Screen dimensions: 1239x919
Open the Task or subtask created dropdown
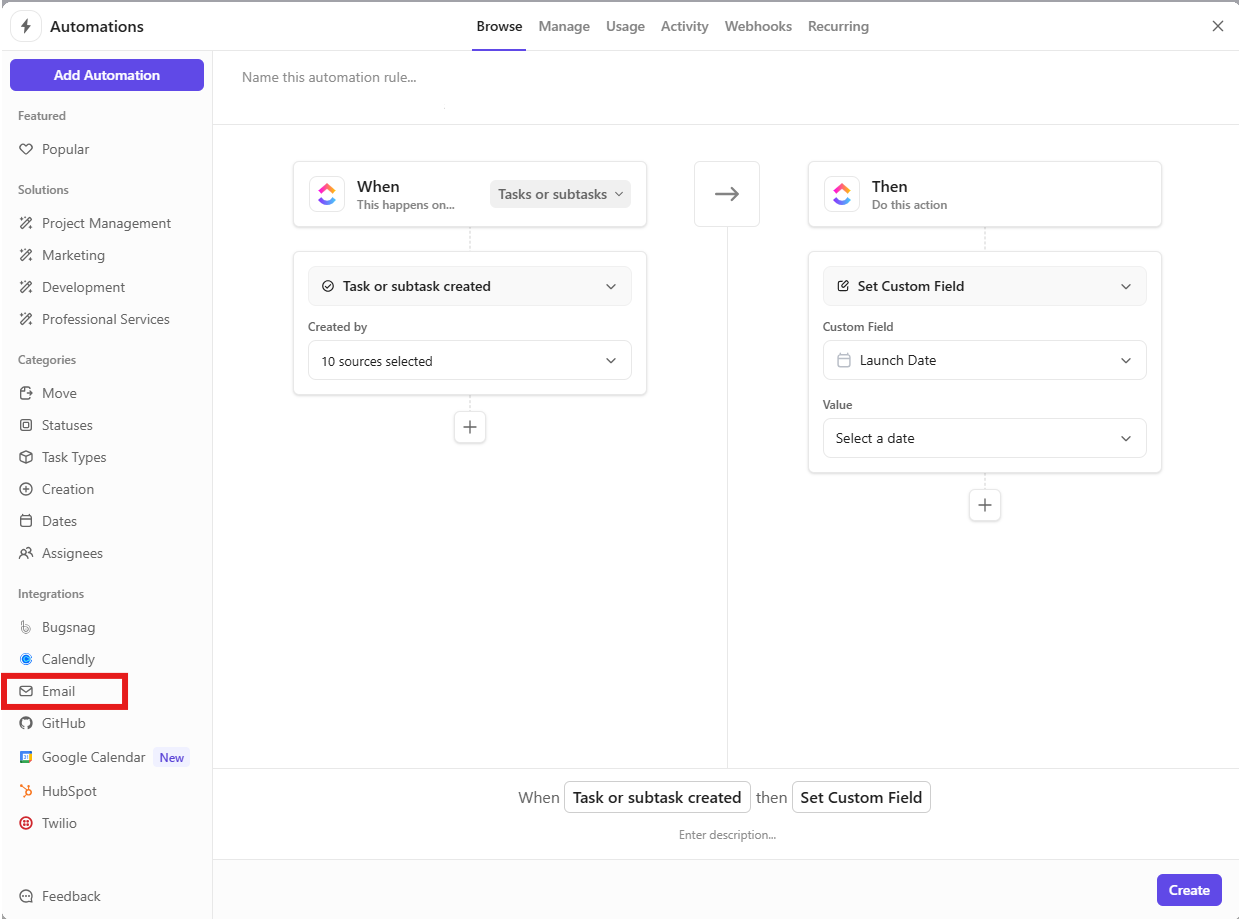(470, 286)
